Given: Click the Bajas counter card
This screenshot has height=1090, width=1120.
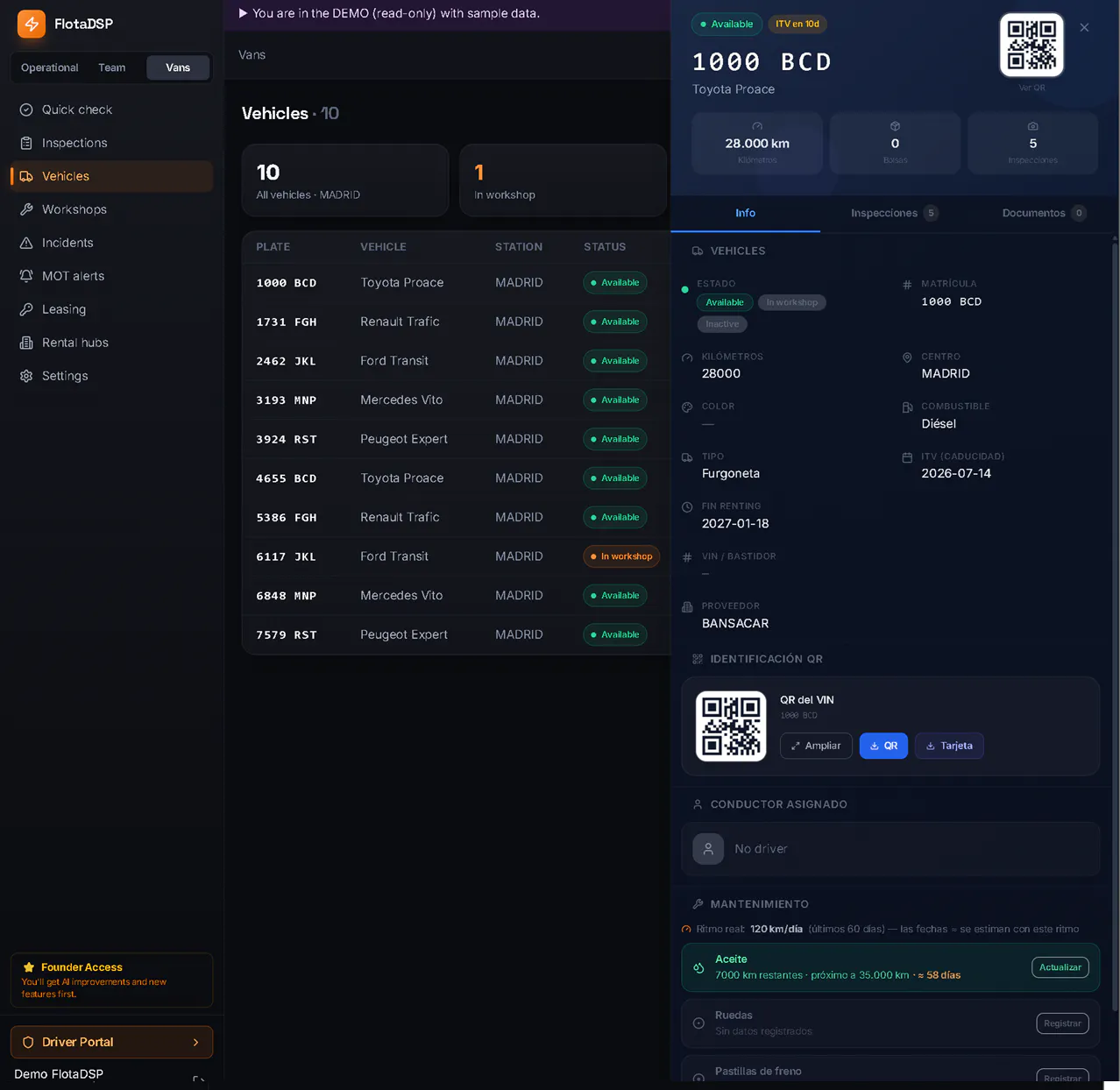Looking at the screenshot, I should 895,144.
